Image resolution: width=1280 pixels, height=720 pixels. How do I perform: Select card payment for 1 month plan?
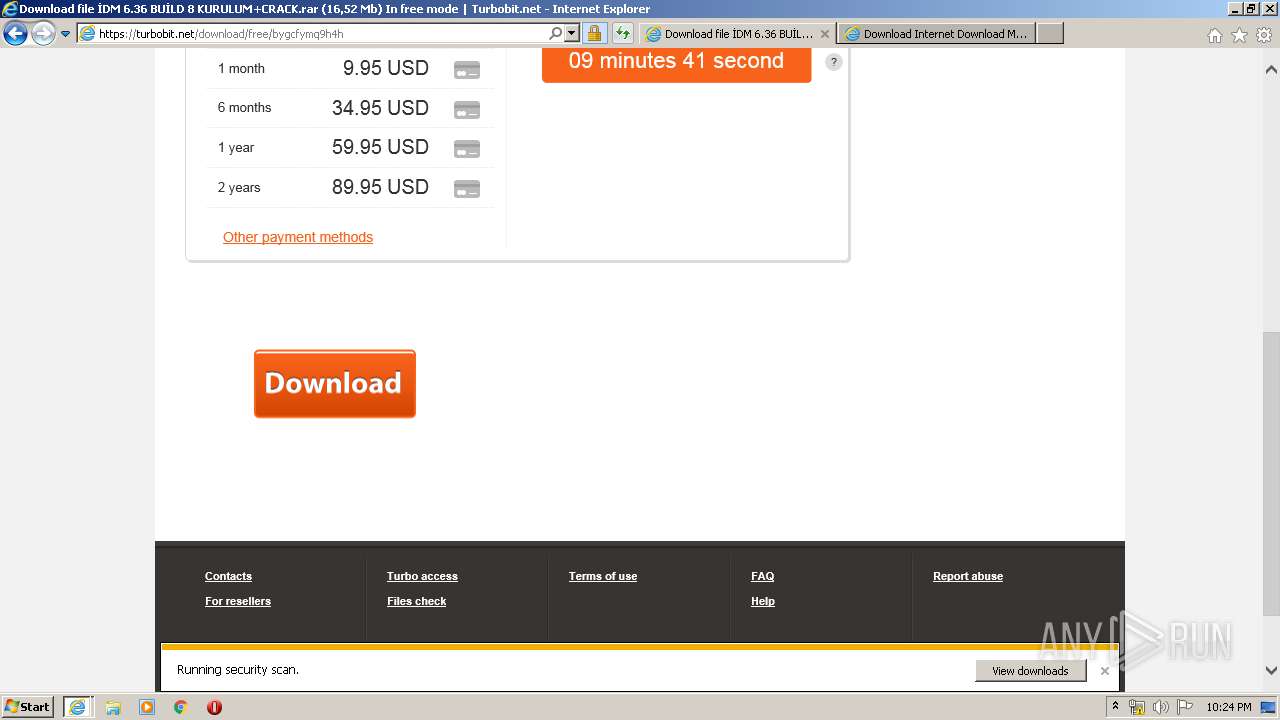[x=467, y=70]
